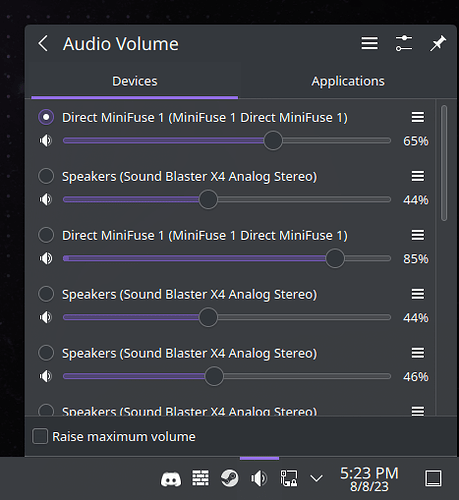The width and height of the screenshot is (459, 500).
Task: Click the 46% volume value
Action: tap(416, 377)
